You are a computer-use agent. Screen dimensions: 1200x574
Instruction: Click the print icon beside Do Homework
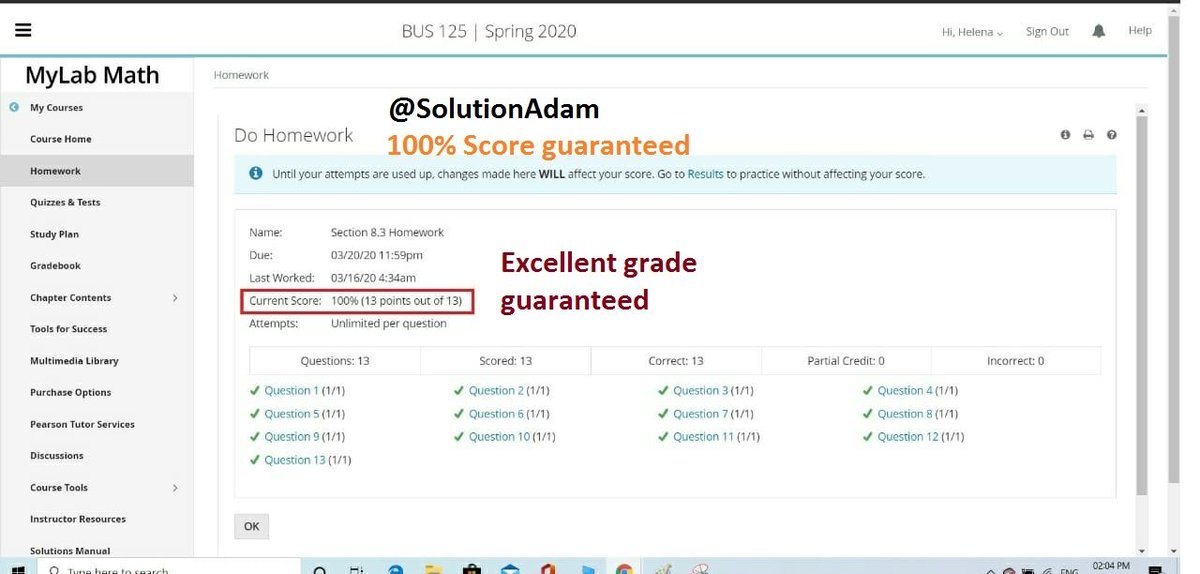point(1088,135)
